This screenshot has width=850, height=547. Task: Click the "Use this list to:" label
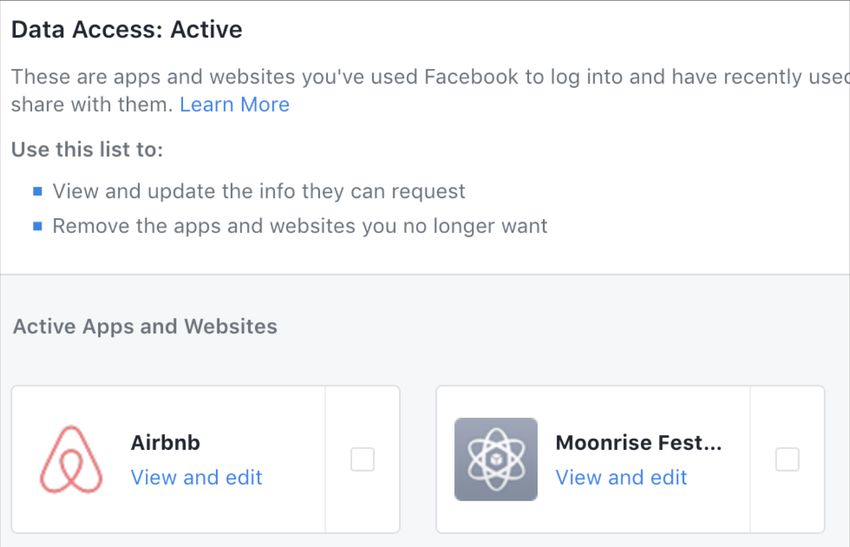pos(87,150)
